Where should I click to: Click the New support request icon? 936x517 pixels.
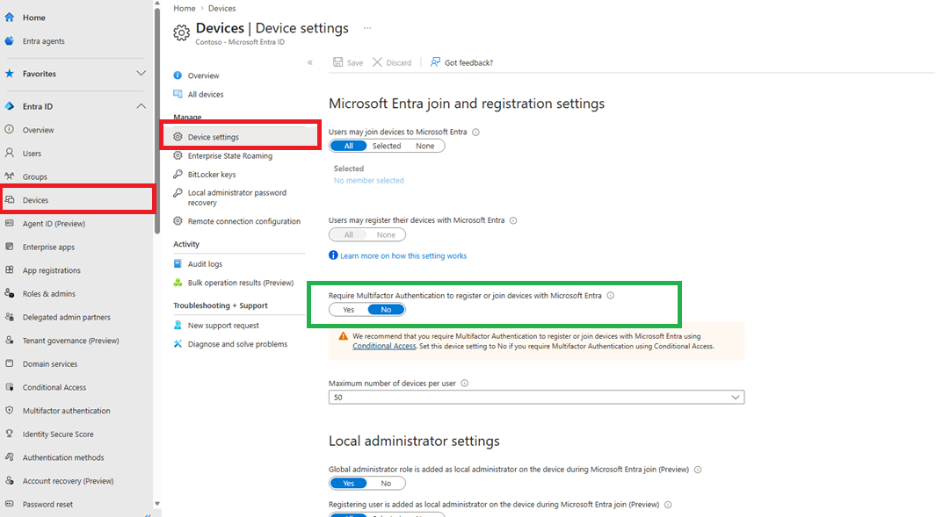[x=178, y=325]
